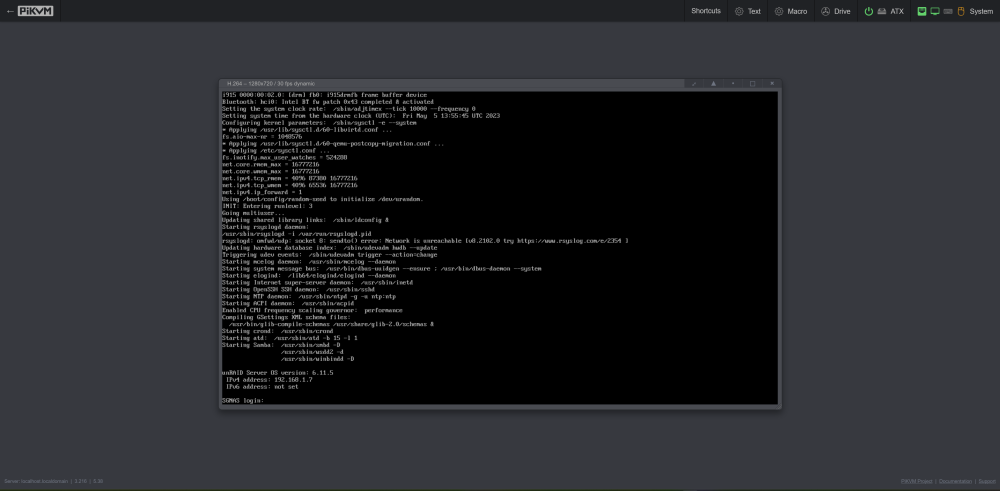Screen dimensions: 1000x491
Task: Click the small dot icon in stream header
Action: (x=733, y=84)
